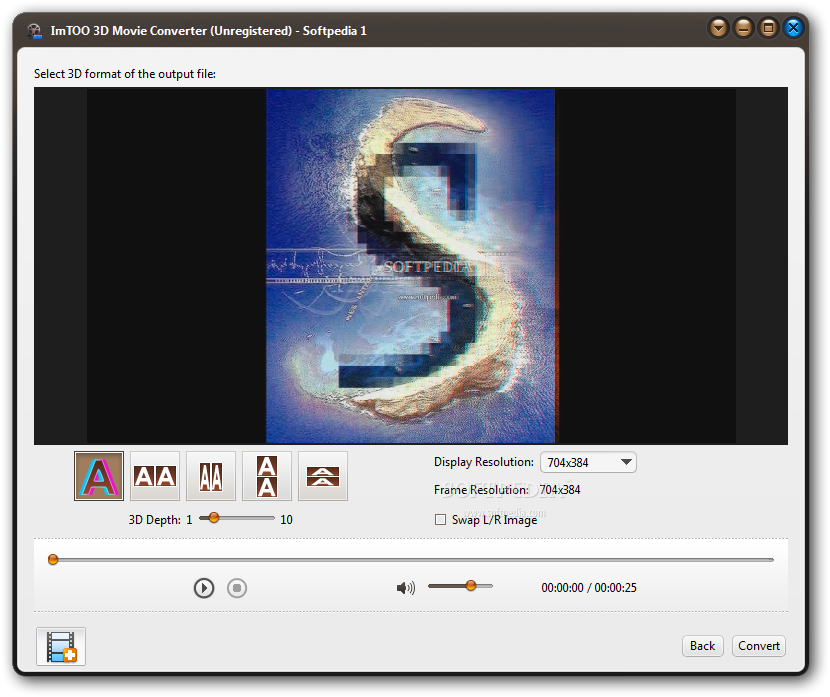830x697 pixels.
Task: Mute audio with the speaker icon
Action: pyautogui.click(x=405, y=587)
